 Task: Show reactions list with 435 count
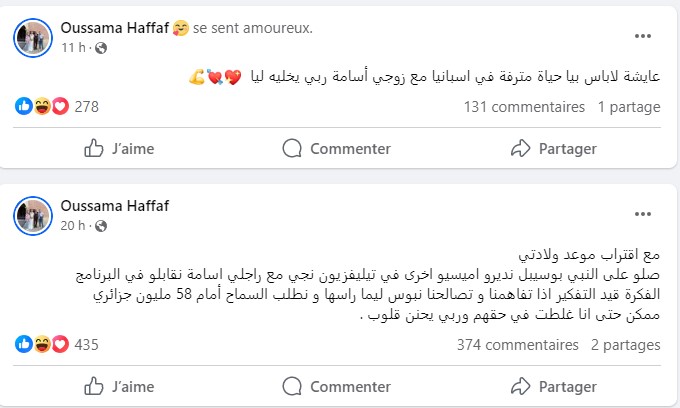point(86,344)
